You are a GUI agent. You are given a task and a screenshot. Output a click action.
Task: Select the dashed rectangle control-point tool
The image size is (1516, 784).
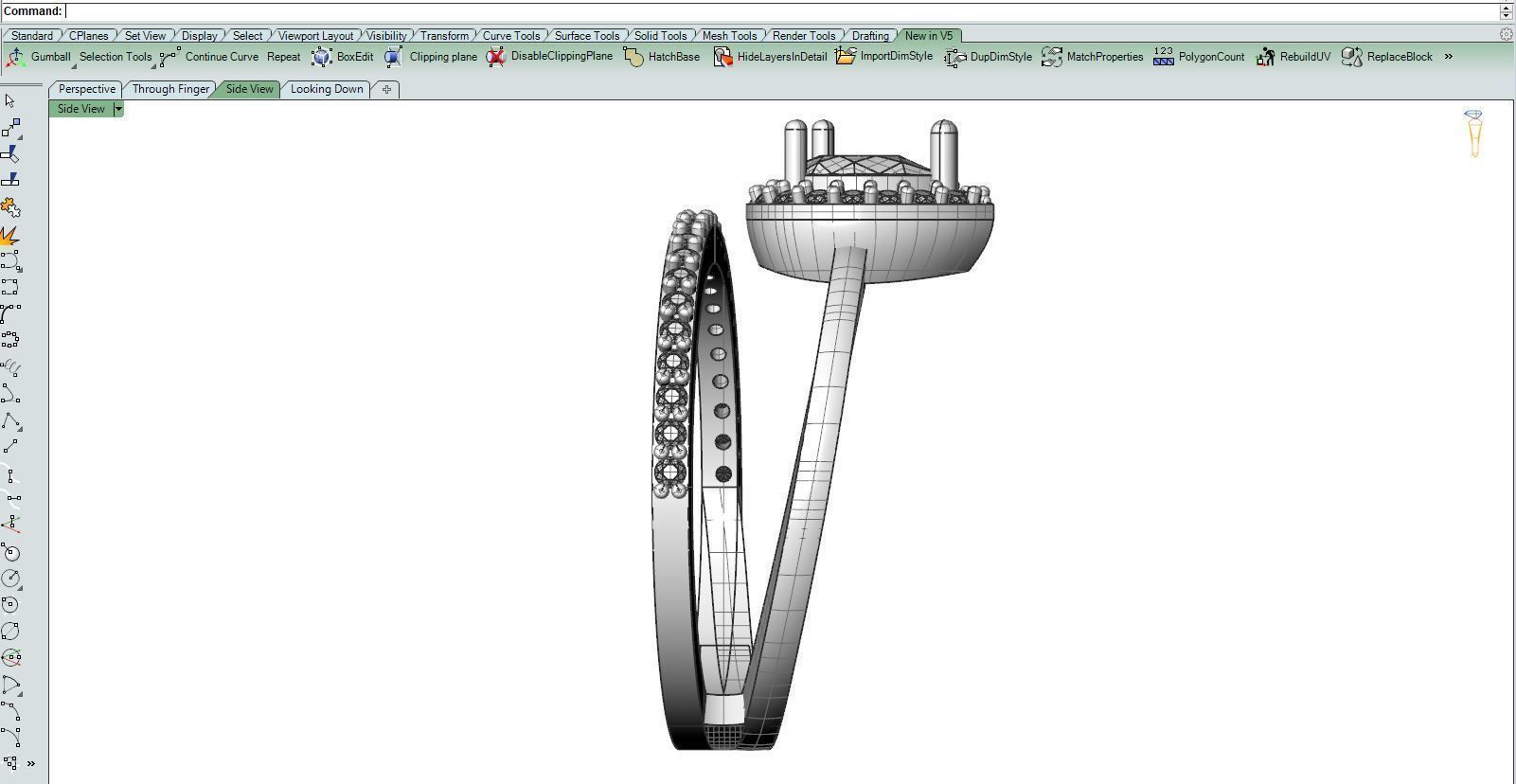(10, 287)
